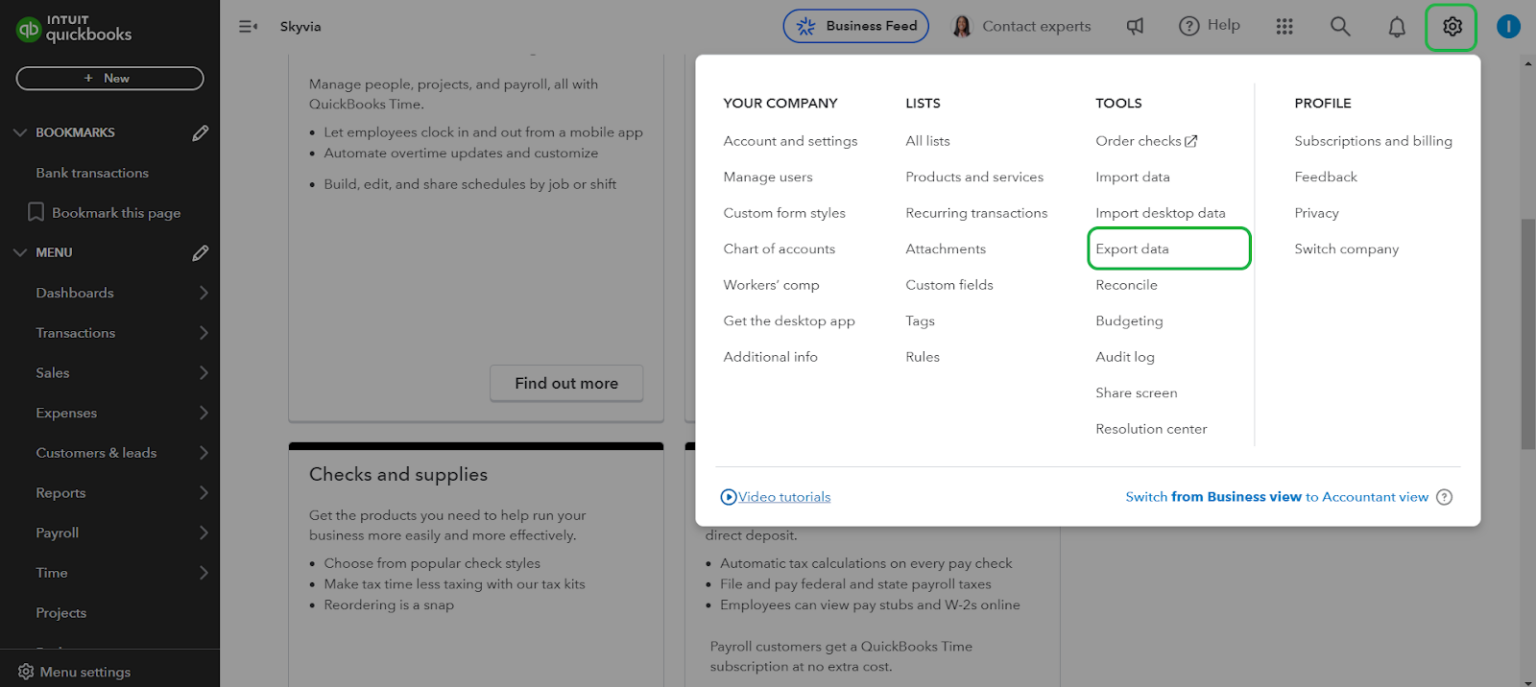The image size is (1536, 687).
Task: Open the user profile avatar
Action: pos(1508,26)
